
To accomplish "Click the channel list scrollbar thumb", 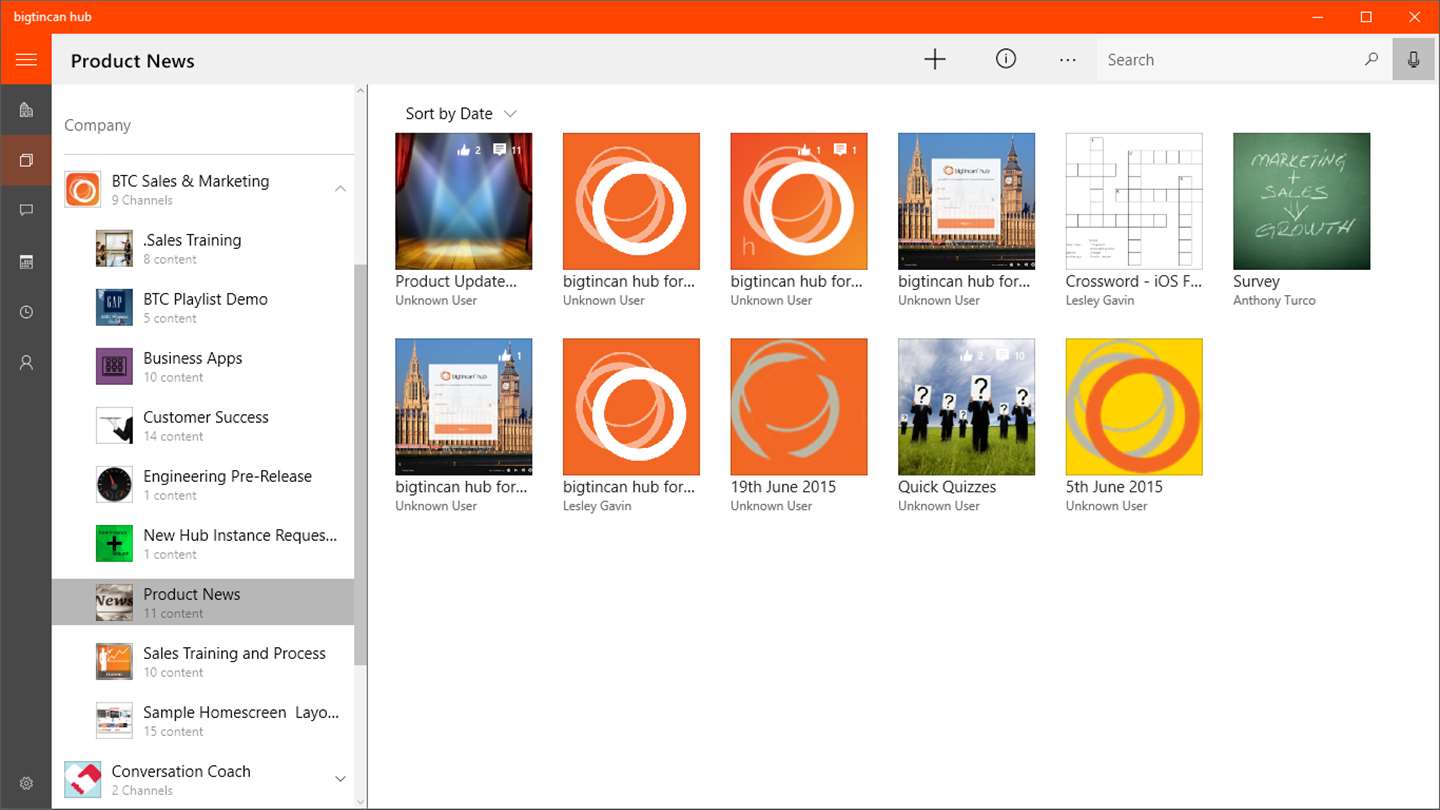I will pyautogui.click(x=360, y=465).
